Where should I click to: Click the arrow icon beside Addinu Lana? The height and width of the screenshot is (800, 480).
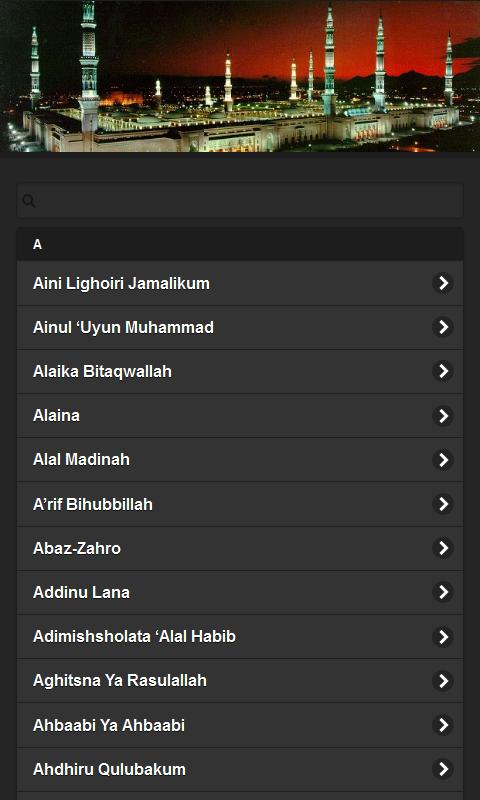443,592
